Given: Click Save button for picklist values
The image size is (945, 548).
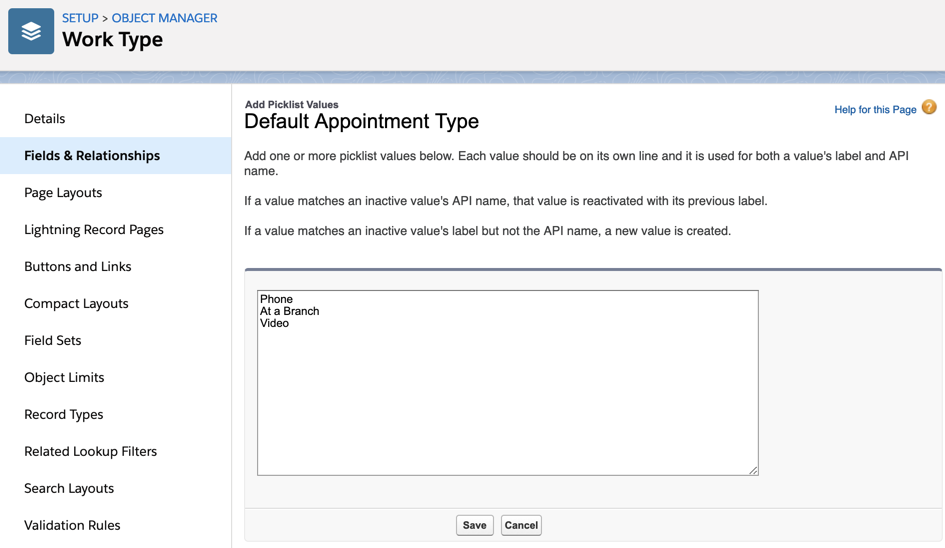Looking at the screenshot, I should [x=475, y=525].
